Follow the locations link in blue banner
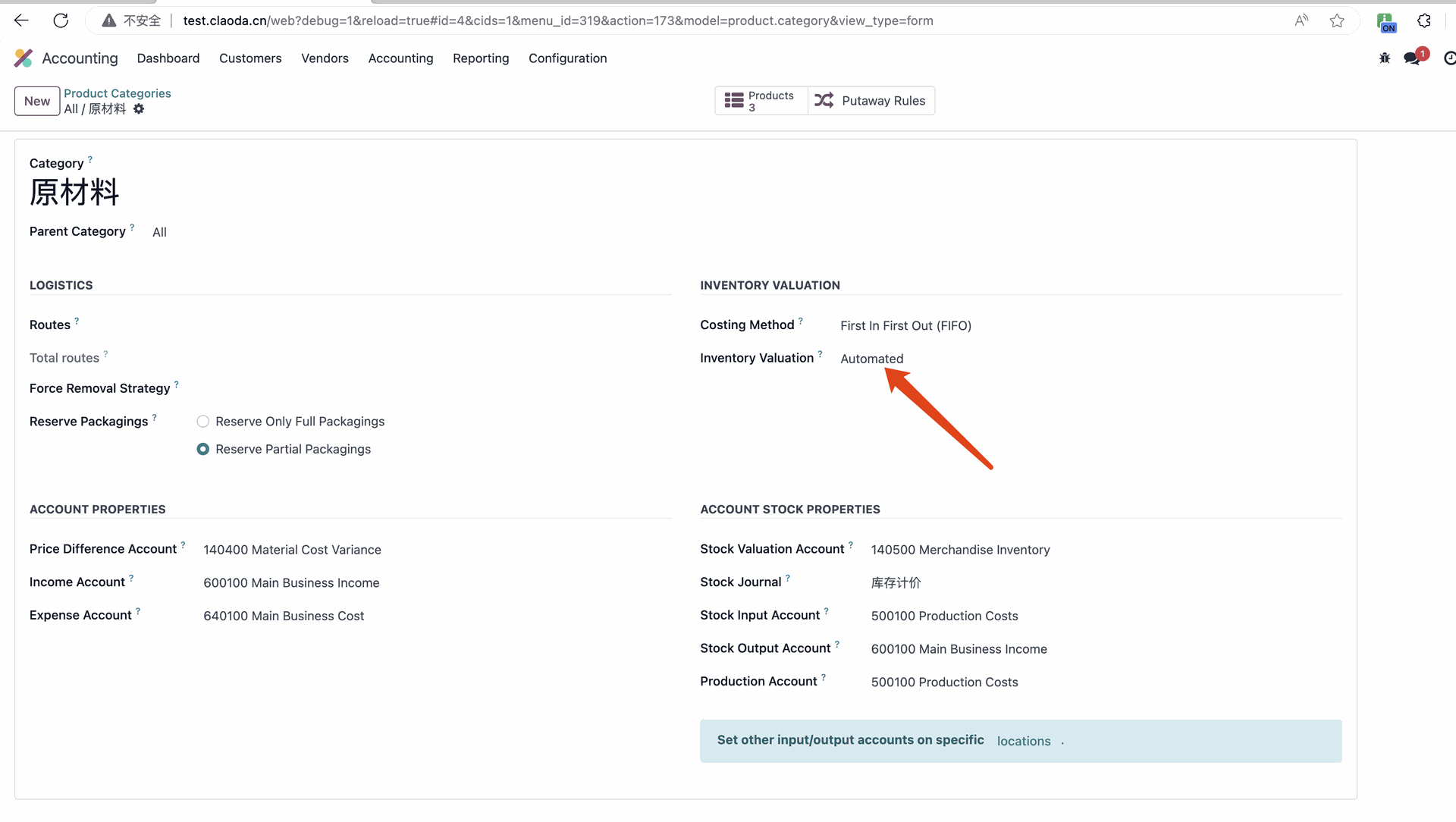 [x=1024, y=742]
